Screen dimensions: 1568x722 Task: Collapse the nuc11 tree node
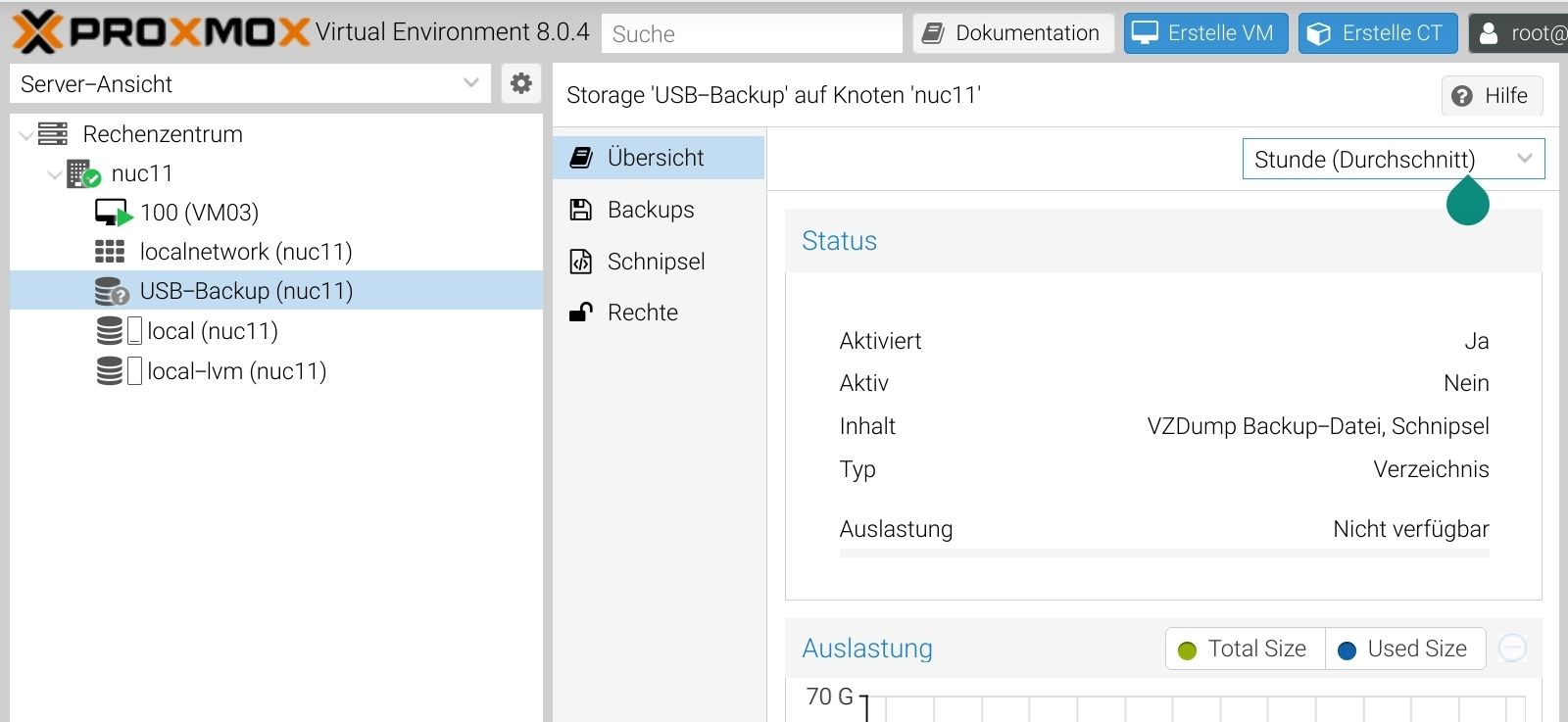tap(55, 174)
